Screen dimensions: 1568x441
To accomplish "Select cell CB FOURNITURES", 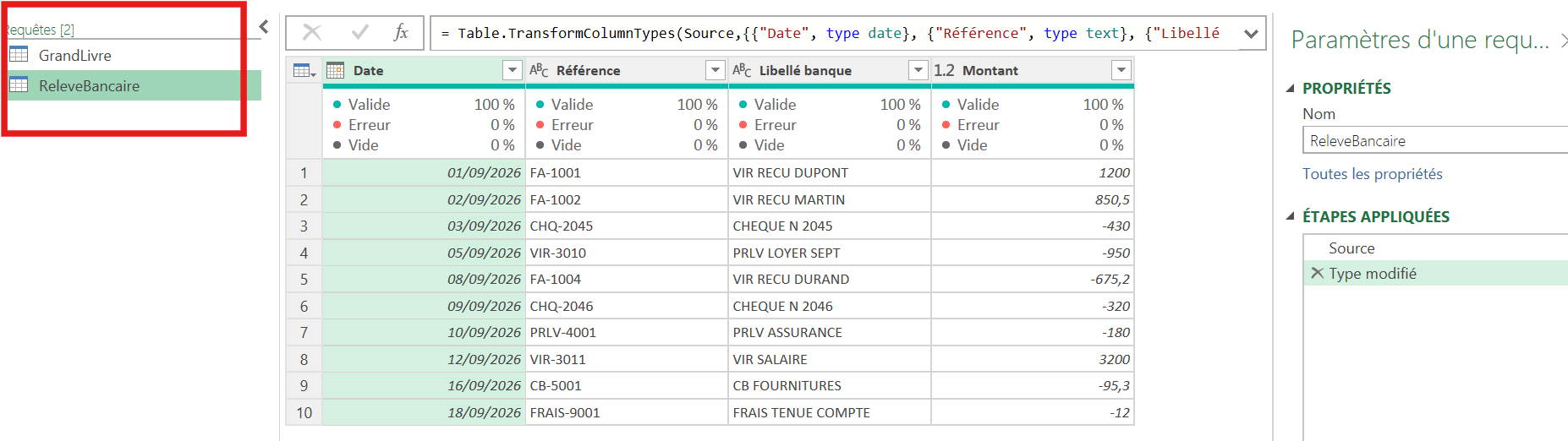I will pos(830,385).
